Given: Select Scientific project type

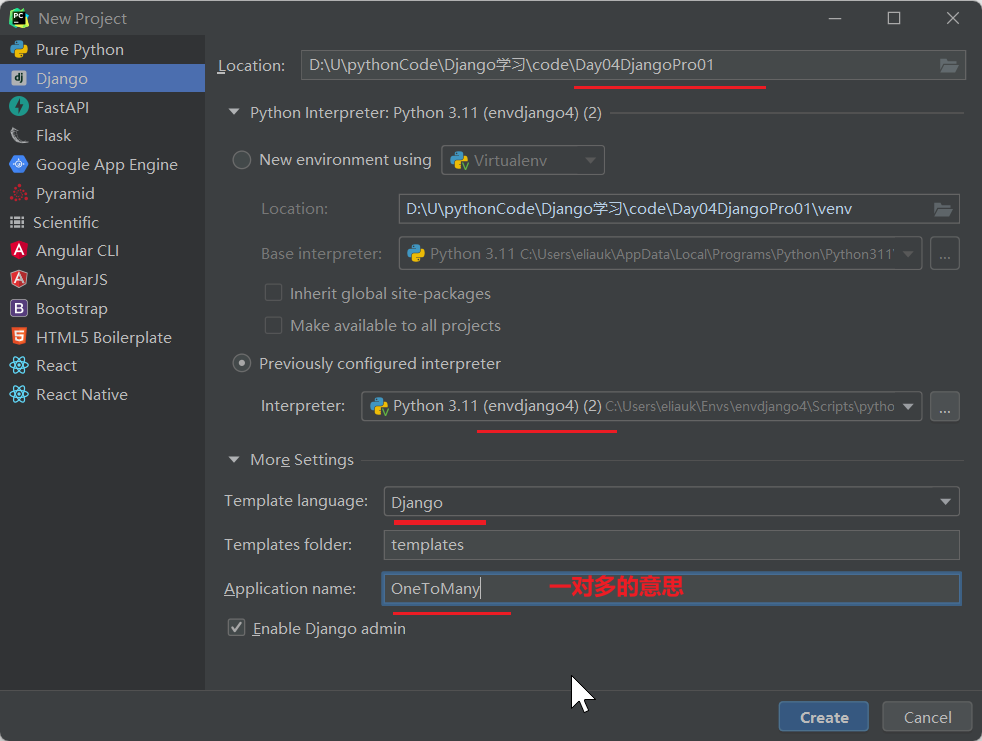Looking at the screenshot, I should pos(102,222).
